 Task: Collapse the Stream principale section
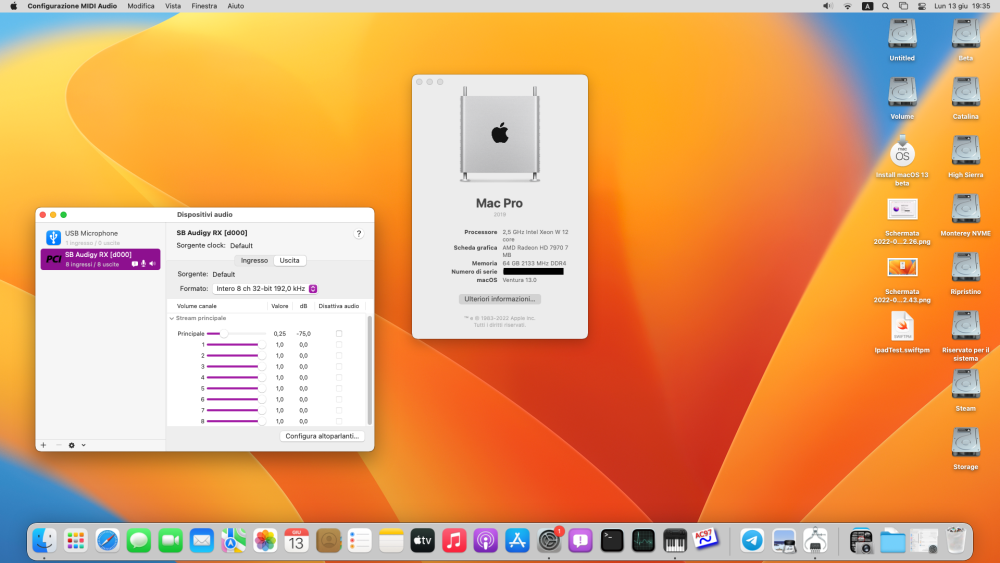172,318
